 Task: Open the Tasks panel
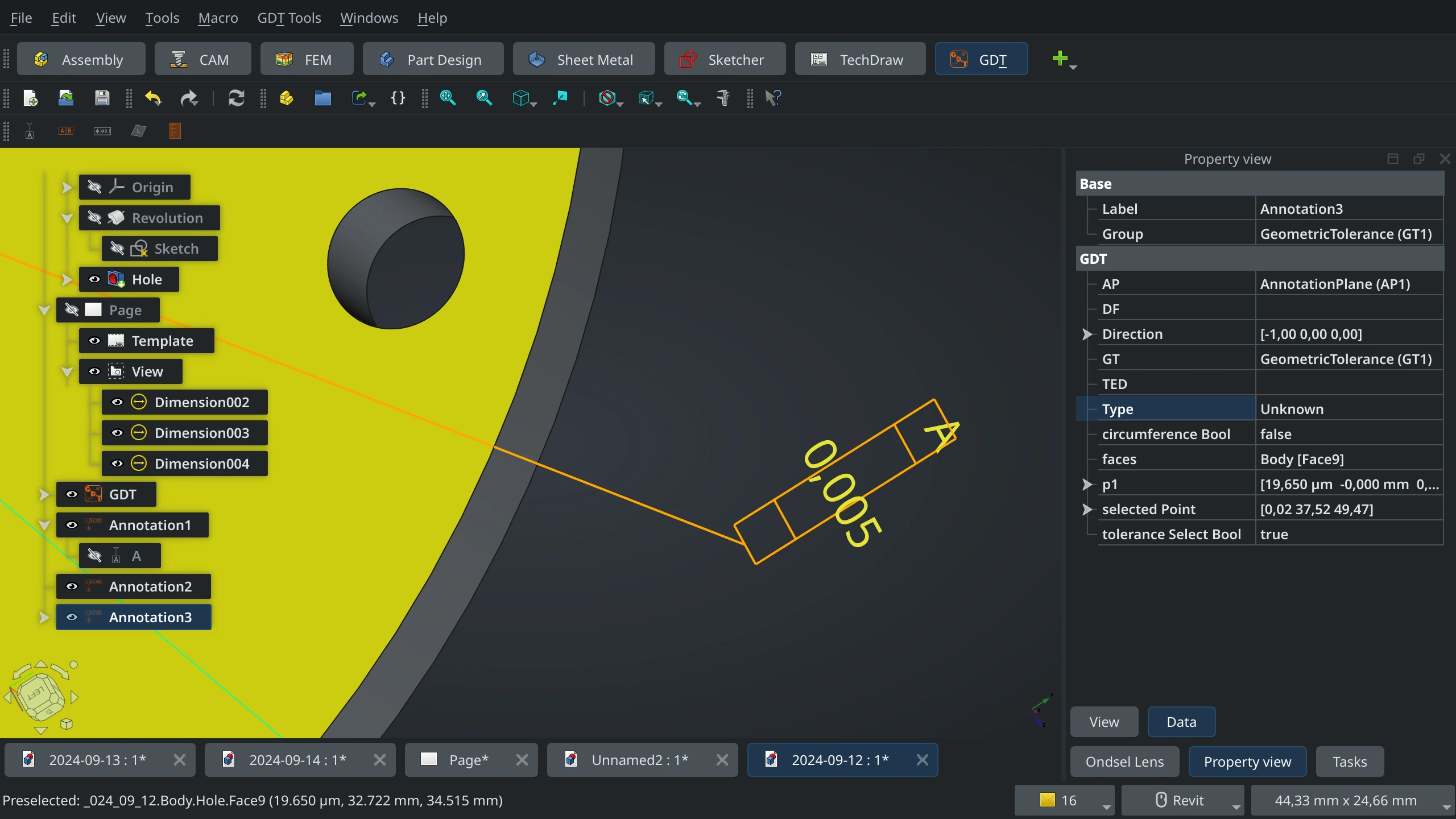[x=1350, y=762]
